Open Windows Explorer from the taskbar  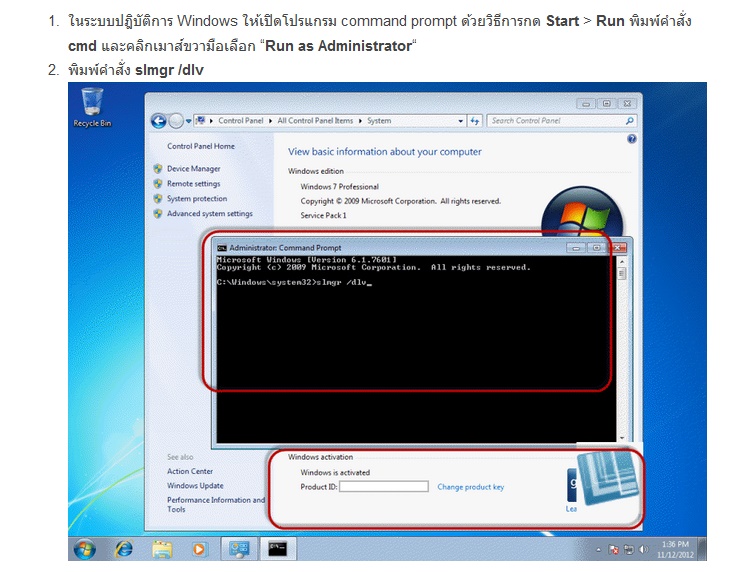[162, 549]
